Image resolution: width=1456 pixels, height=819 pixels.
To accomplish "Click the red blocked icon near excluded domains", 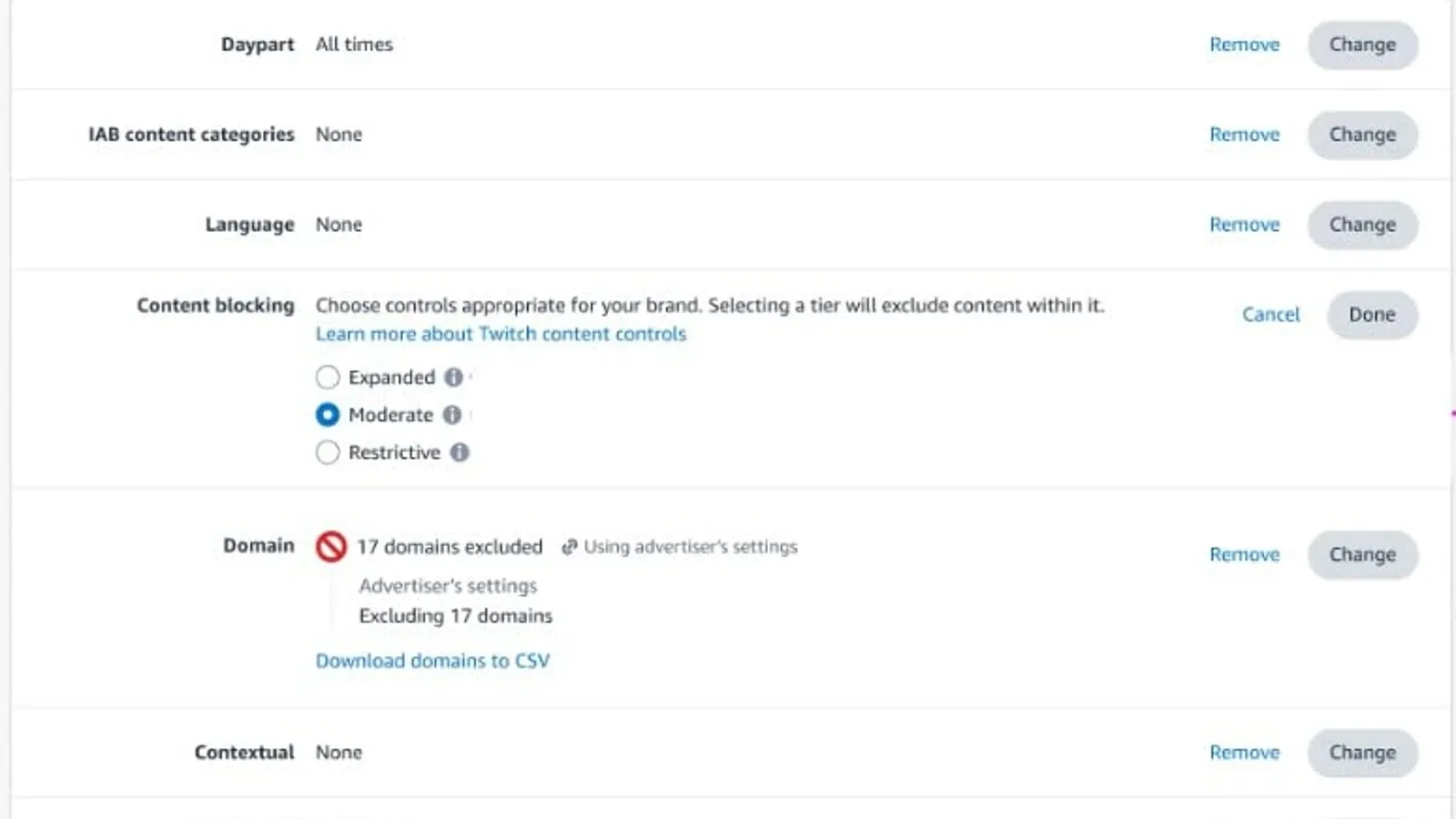I will click(329, 547).
